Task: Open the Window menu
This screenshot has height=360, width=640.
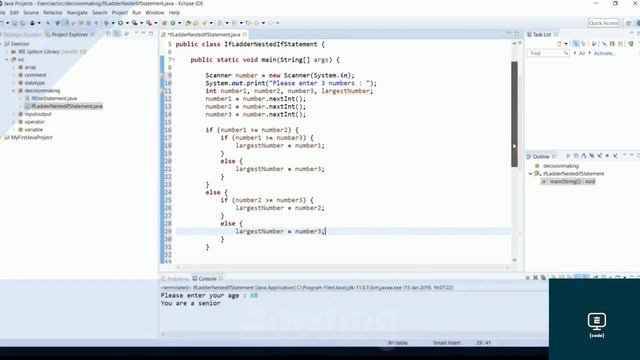Action: click(155, 13)
